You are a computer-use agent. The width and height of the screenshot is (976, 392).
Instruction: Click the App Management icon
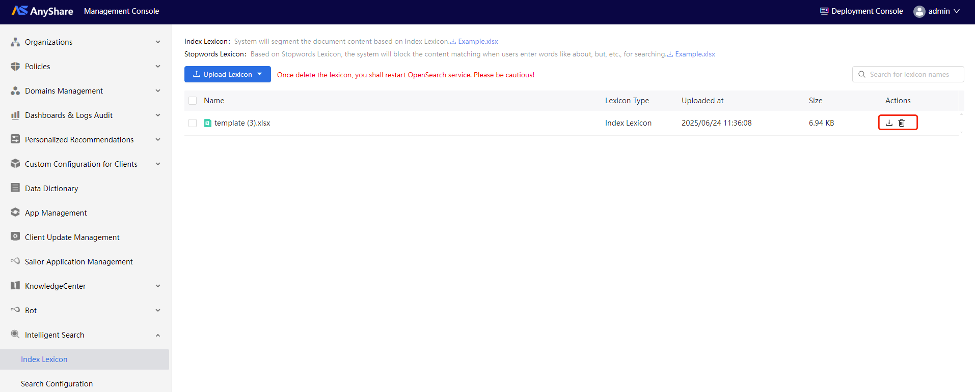coord(16,213)
